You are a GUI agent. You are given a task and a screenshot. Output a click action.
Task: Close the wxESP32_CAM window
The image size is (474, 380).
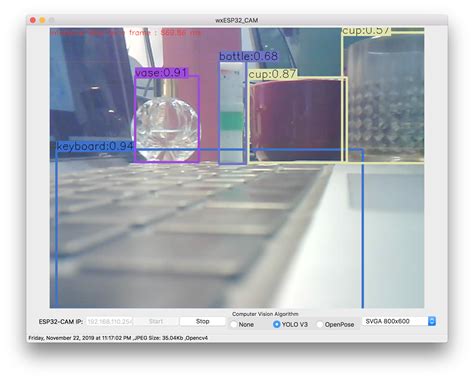(33, 20)
